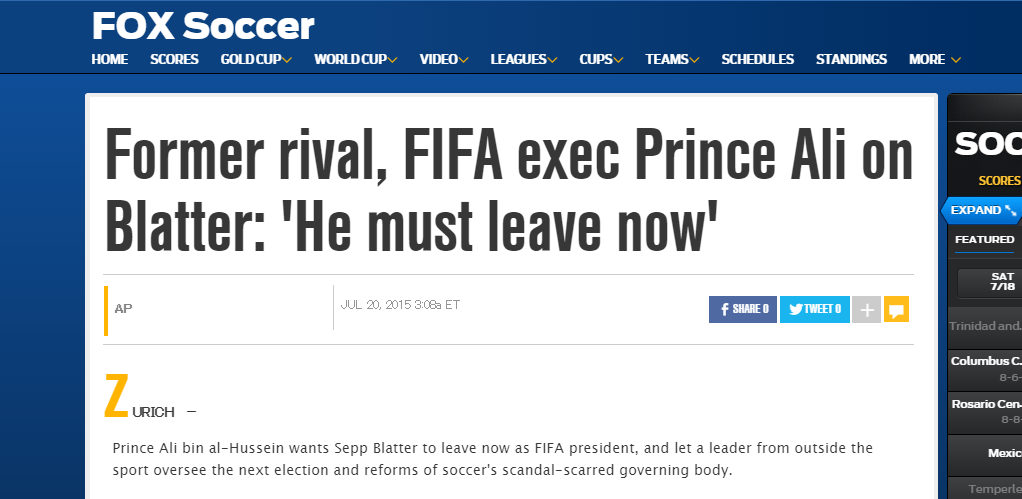Screen dimensions: 1022x499
Task: Open the SCORES page in navigation
Action: tap(174, 59)
